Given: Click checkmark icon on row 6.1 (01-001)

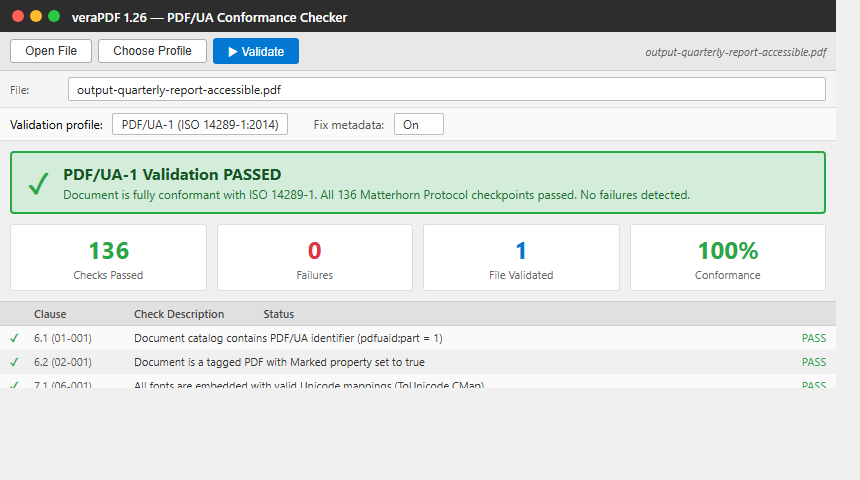Looking at the screenshot, I should 14,338.
